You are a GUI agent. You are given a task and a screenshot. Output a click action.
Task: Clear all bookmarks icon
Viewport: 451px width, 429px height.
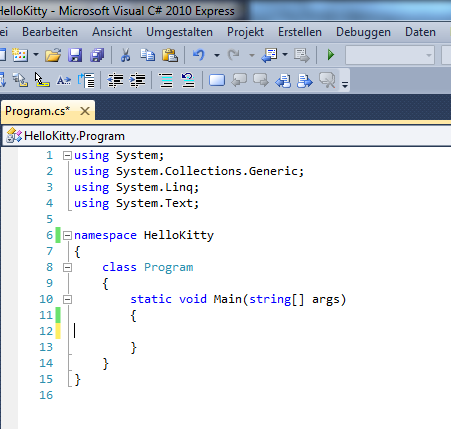tap(327, 80)
